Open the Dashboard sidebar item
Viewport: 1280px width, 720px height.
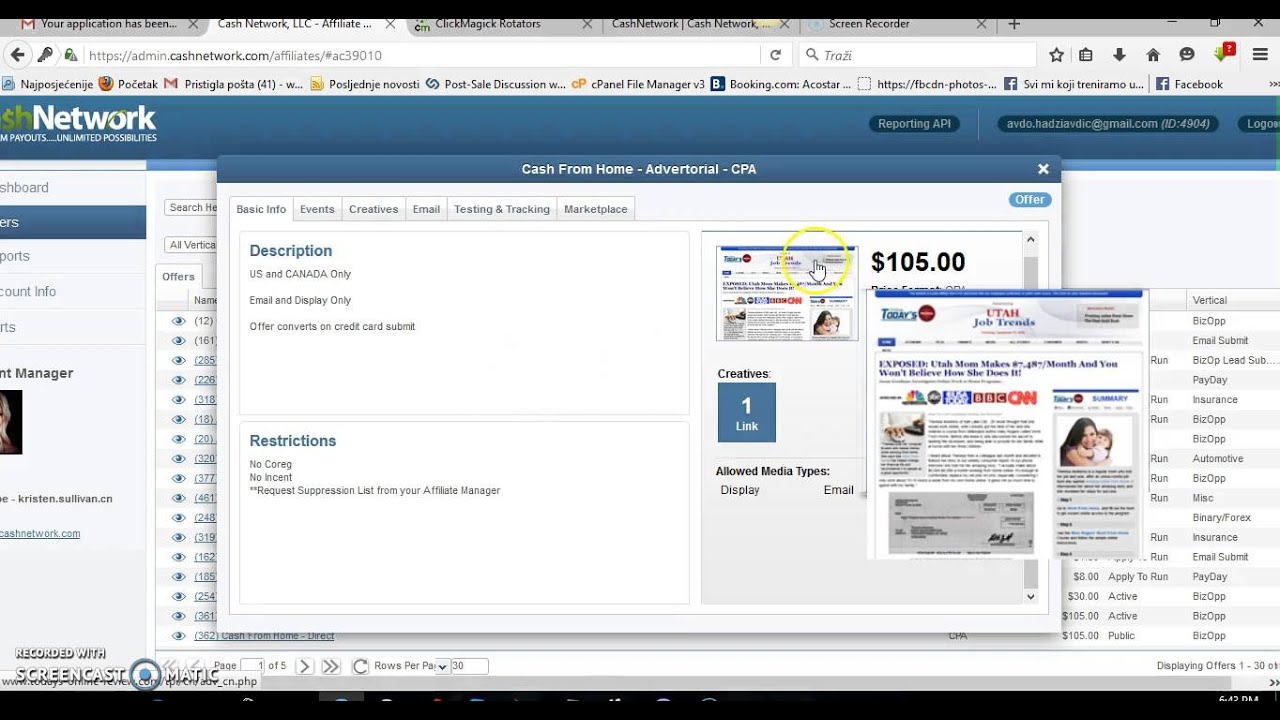(x=24, y=187)
